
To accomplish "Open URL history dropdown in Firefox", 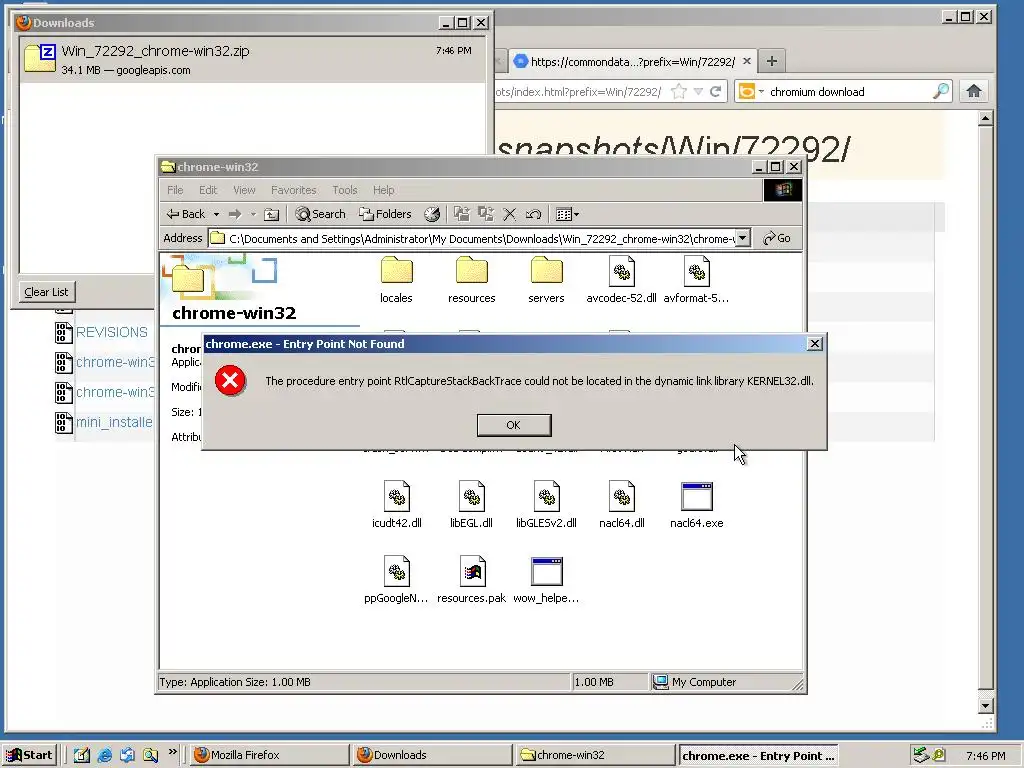I will [698, 91].
